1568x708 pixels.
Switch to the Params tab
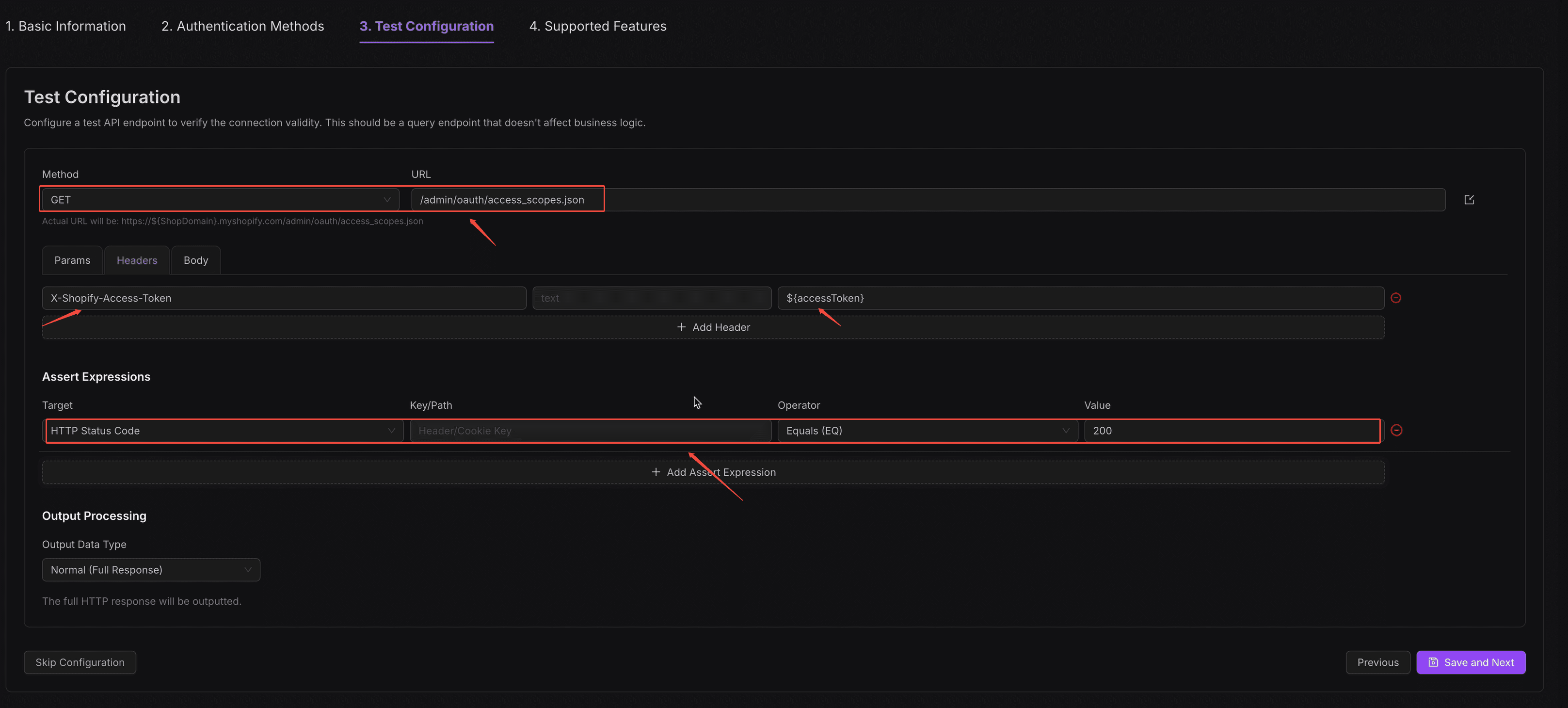(x=72, y=260)
